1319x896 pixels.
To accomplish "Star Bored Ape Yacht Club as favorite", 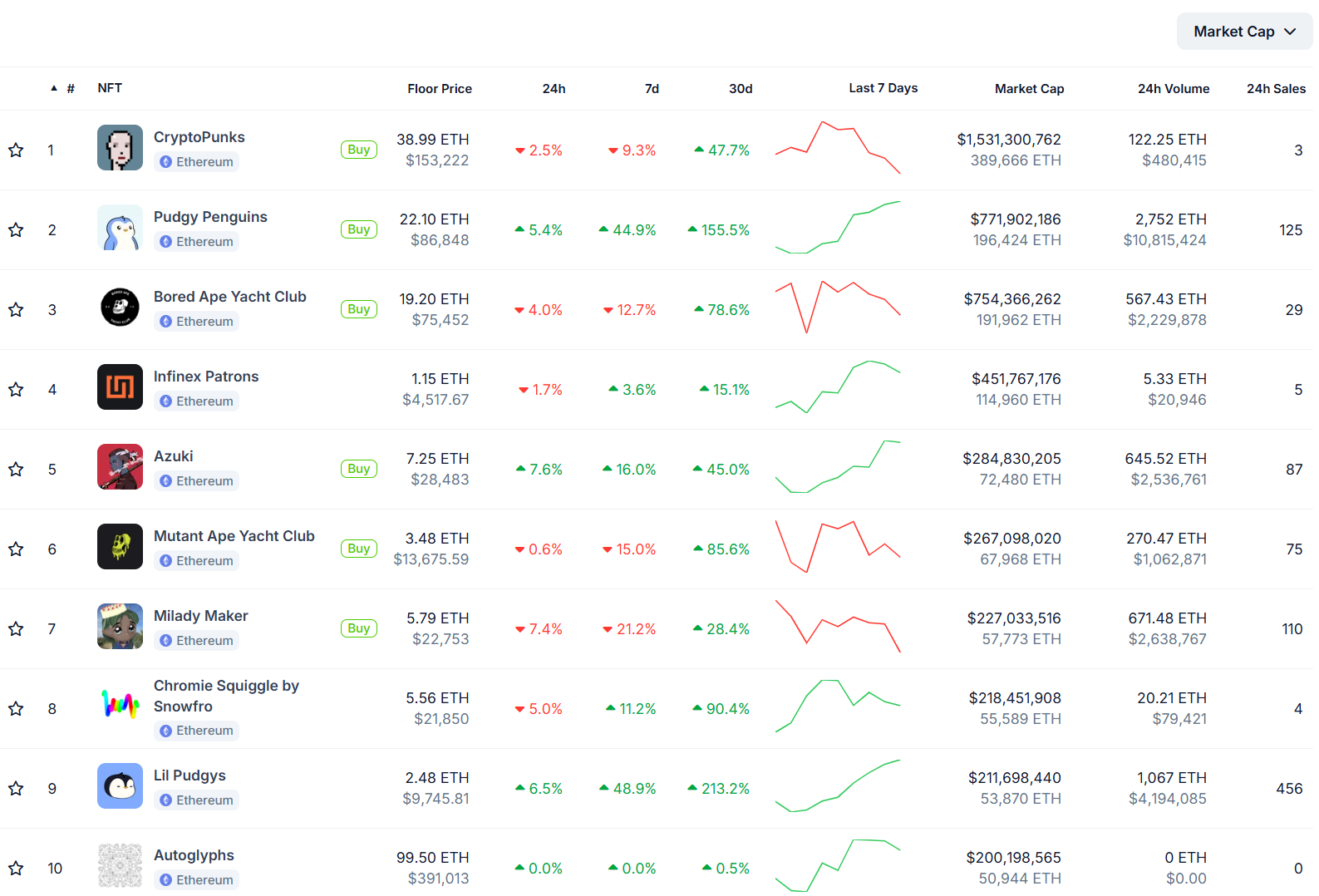I will tap(16, 310).
